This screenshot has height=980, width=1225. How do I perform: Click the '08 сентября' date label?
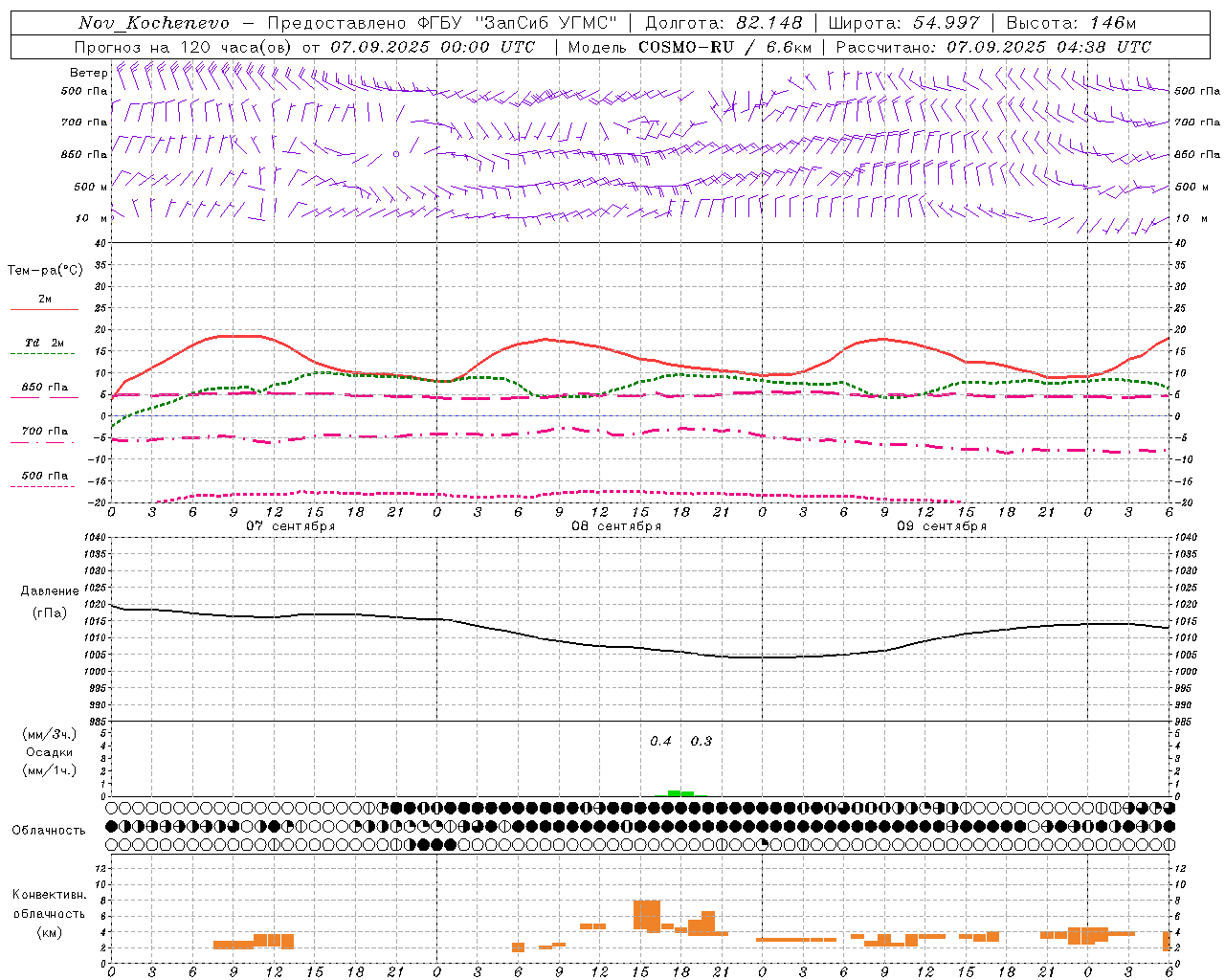pos(616,526)
